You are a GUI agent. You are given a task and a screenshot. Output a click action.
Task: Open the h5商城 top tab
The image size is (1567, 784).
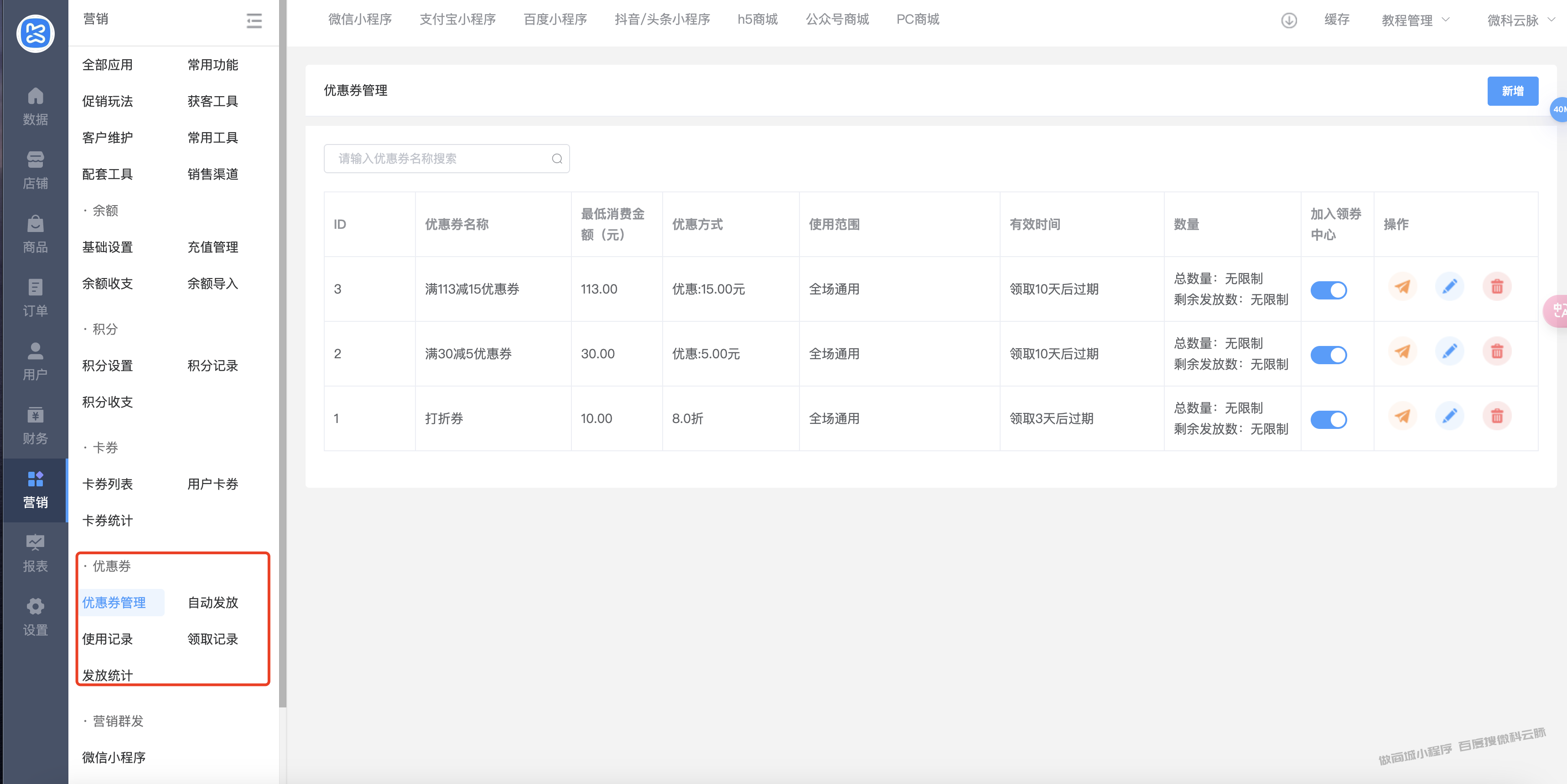click(758, 20)
